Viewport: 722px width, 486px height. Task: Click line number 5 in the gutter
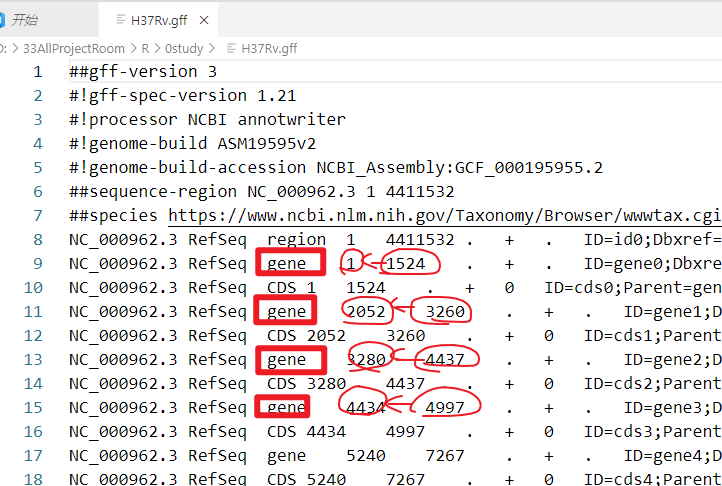(38, 168)
